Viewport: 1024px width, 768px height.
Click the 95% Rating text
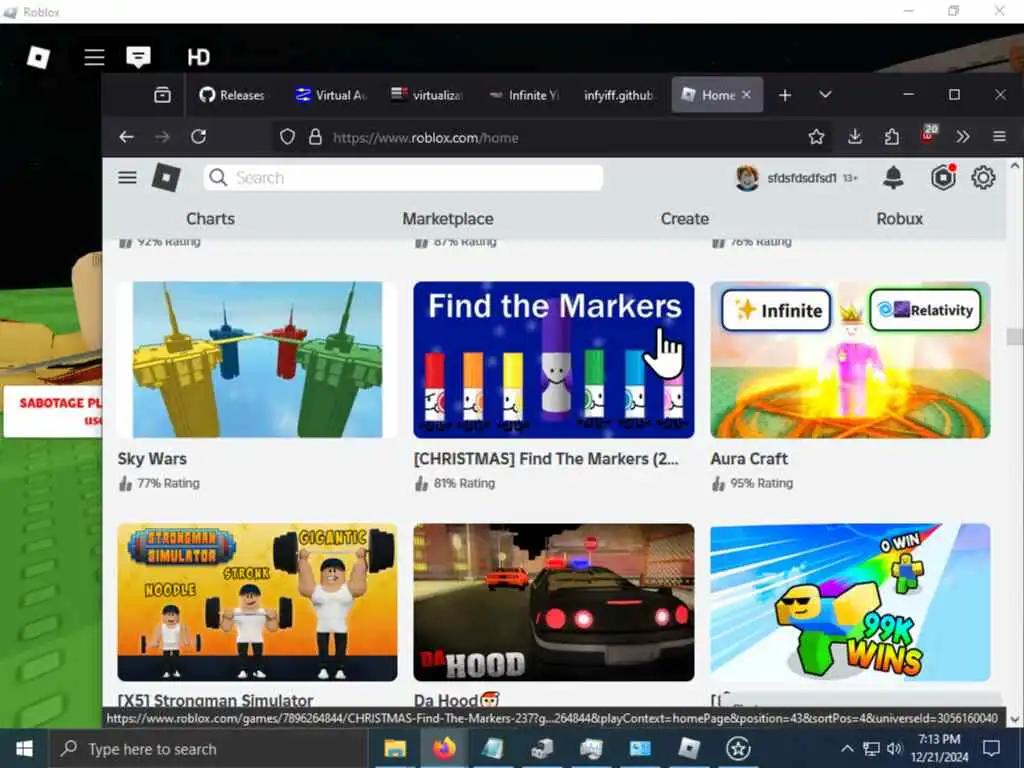[761, 483]
